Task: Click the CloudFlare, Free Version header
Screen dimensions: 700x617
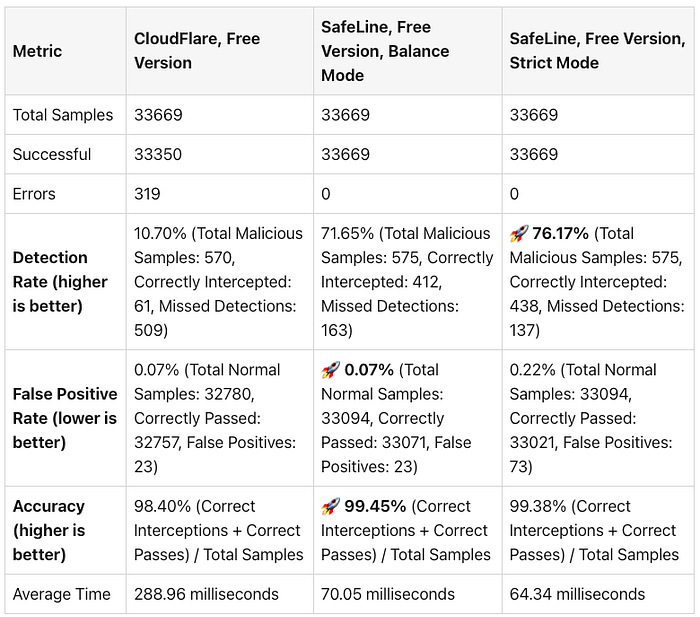Action: coord(220,50)
